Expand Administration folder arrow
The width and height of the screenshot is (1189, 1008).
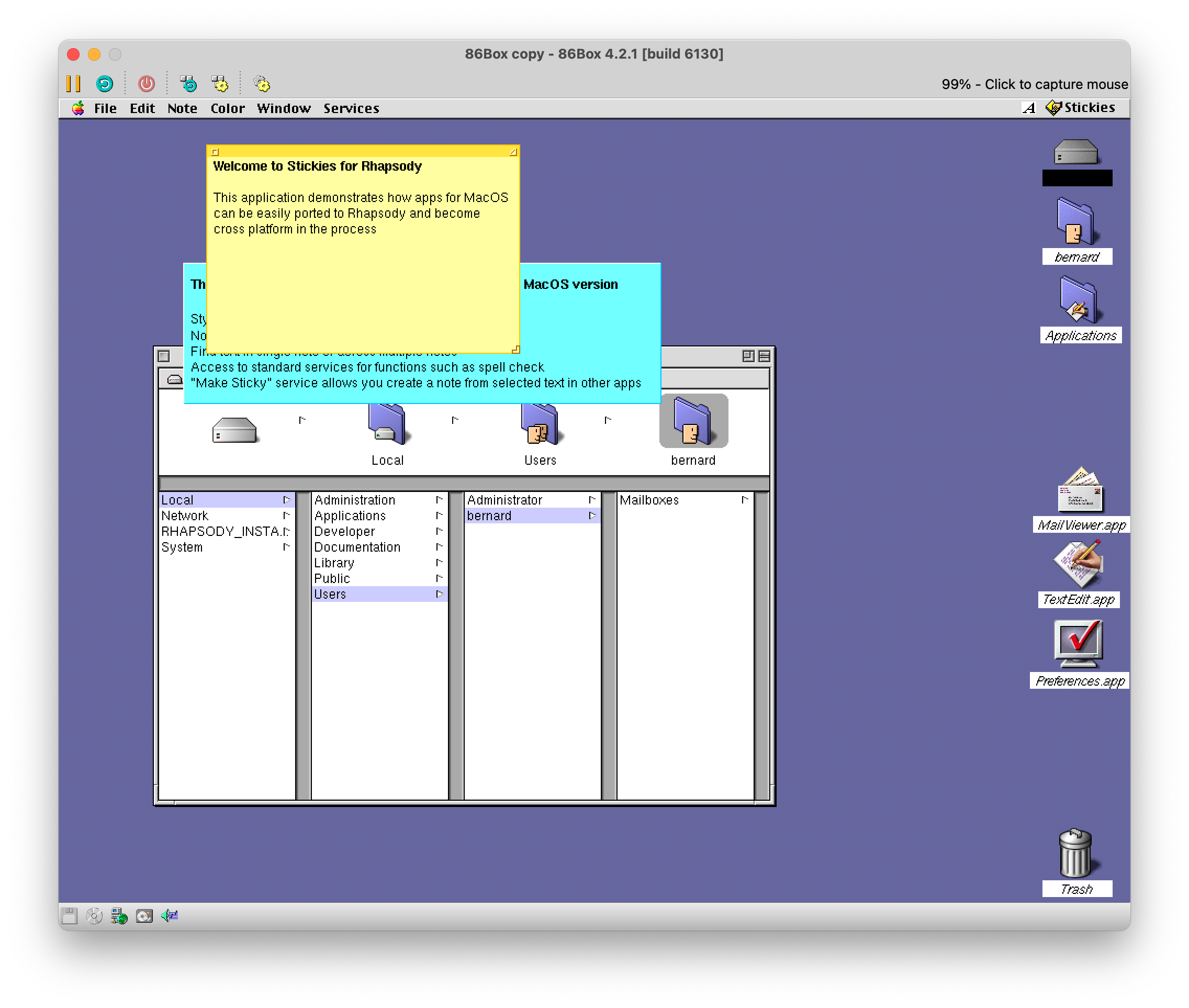click(x=440, y=500)
